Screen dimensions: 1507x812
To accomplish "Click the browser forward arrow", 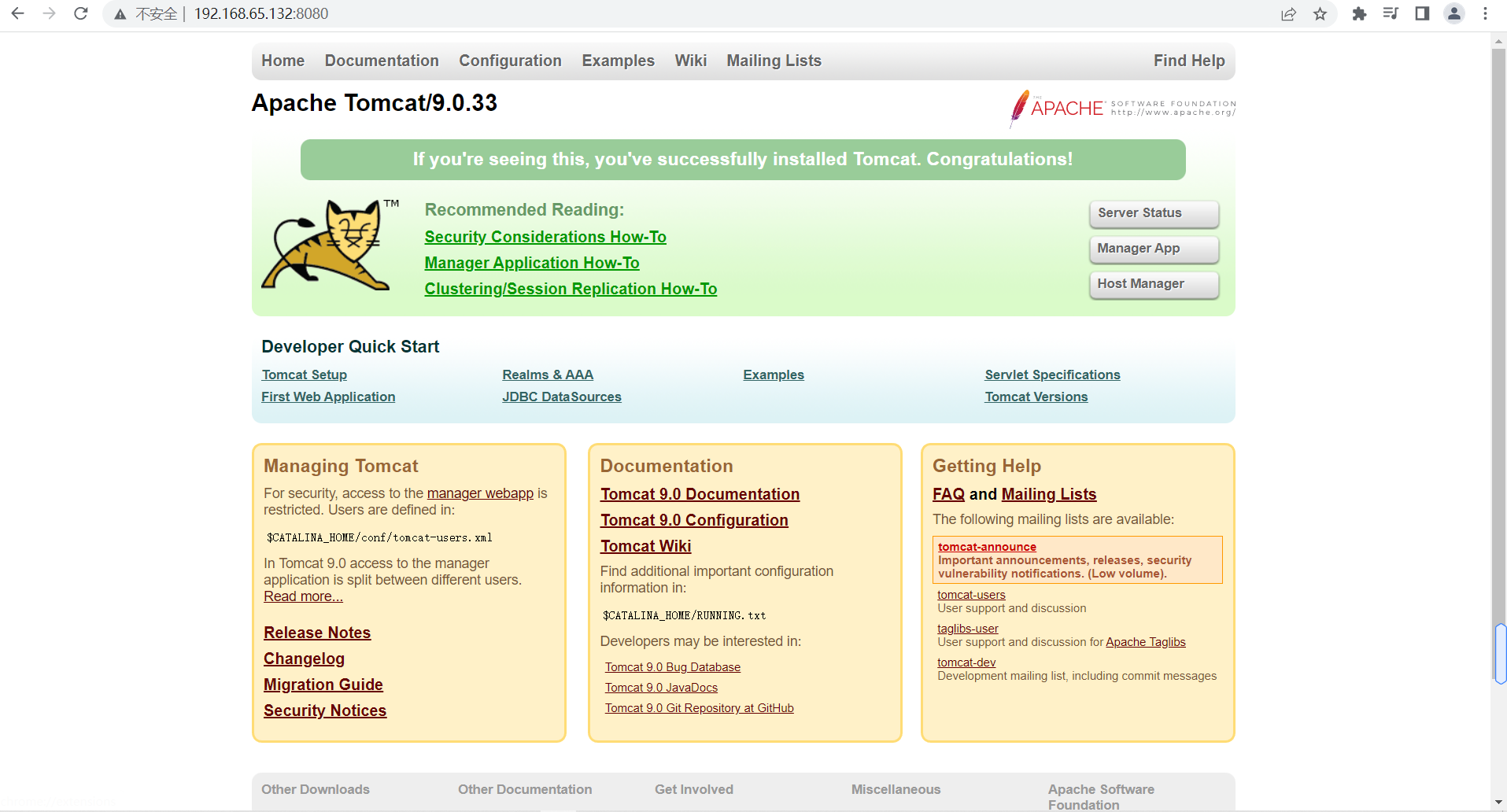I will tap(49, 13).
